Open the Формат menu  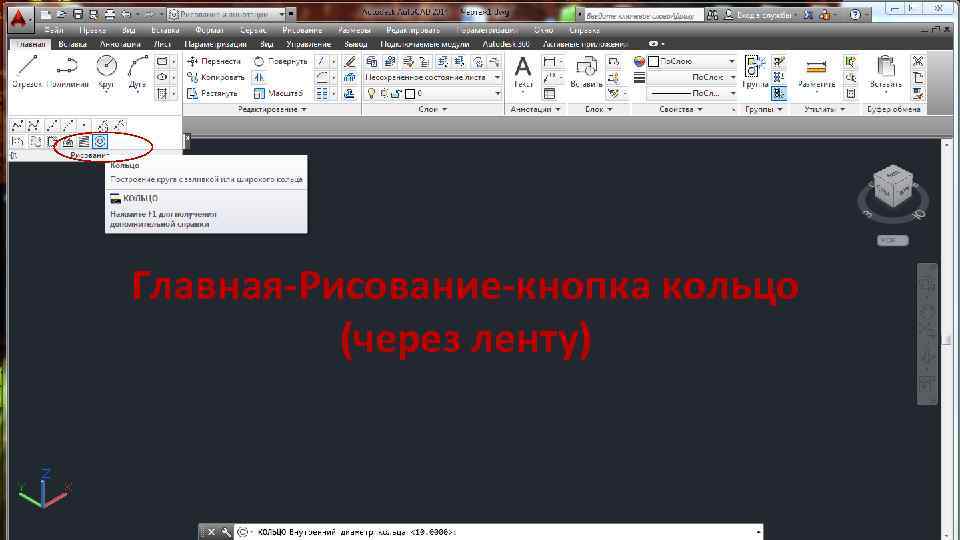coord(209,30)
